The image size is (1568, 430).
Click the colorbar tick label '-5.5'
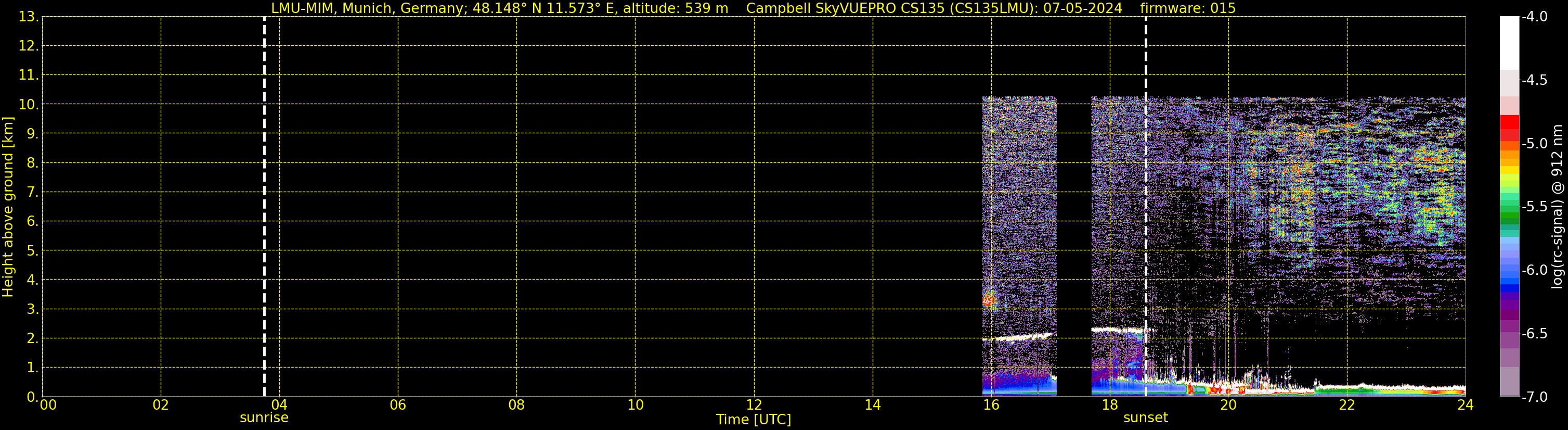[x=1535, y=207]
